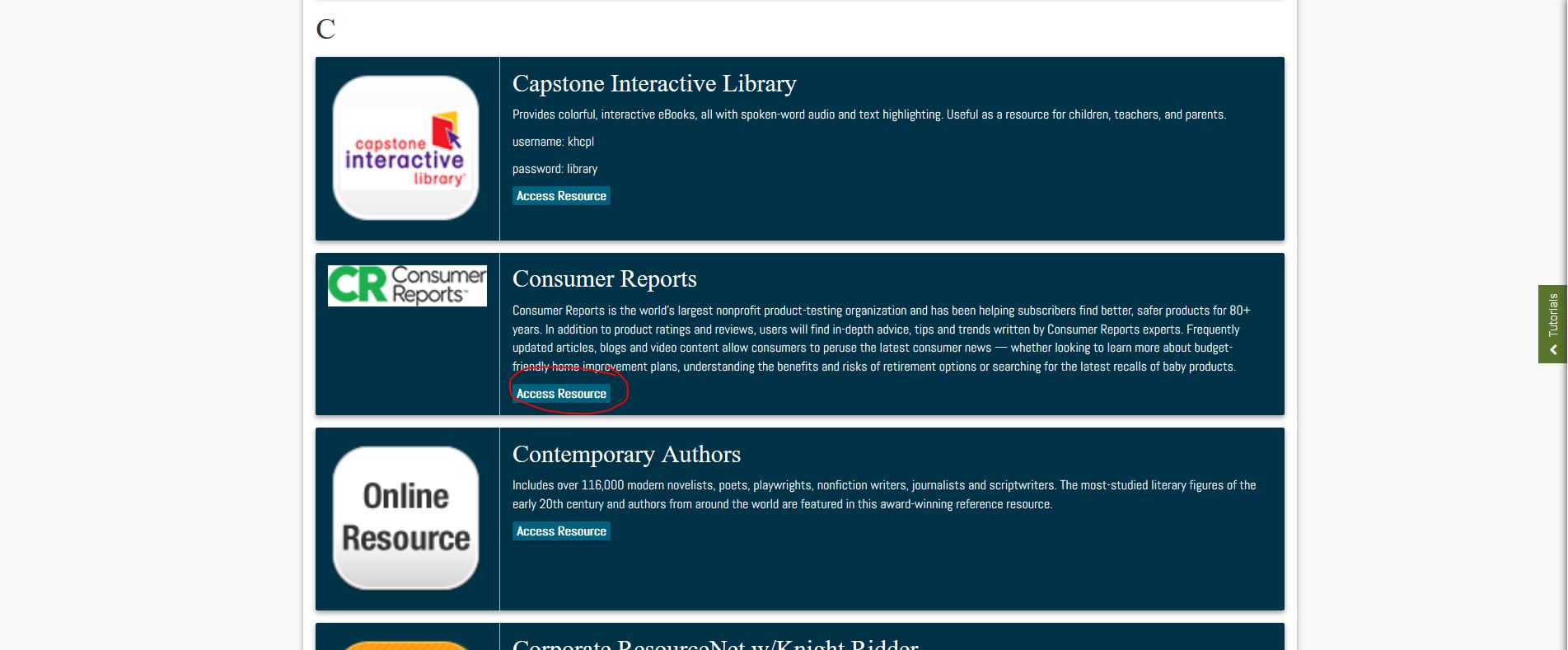This screenshot has width=1568, height=650.
Task: Expand the Tutorials panel chevron arrow
Action: pos(1553,350)
